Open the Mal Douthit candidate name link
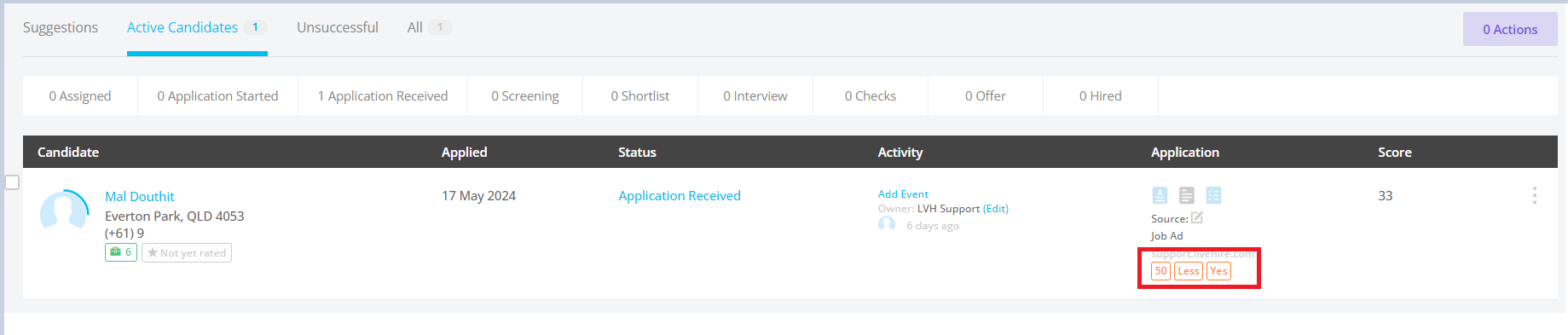The width and height of the screenshot is (1568, 335). [140, 196]
